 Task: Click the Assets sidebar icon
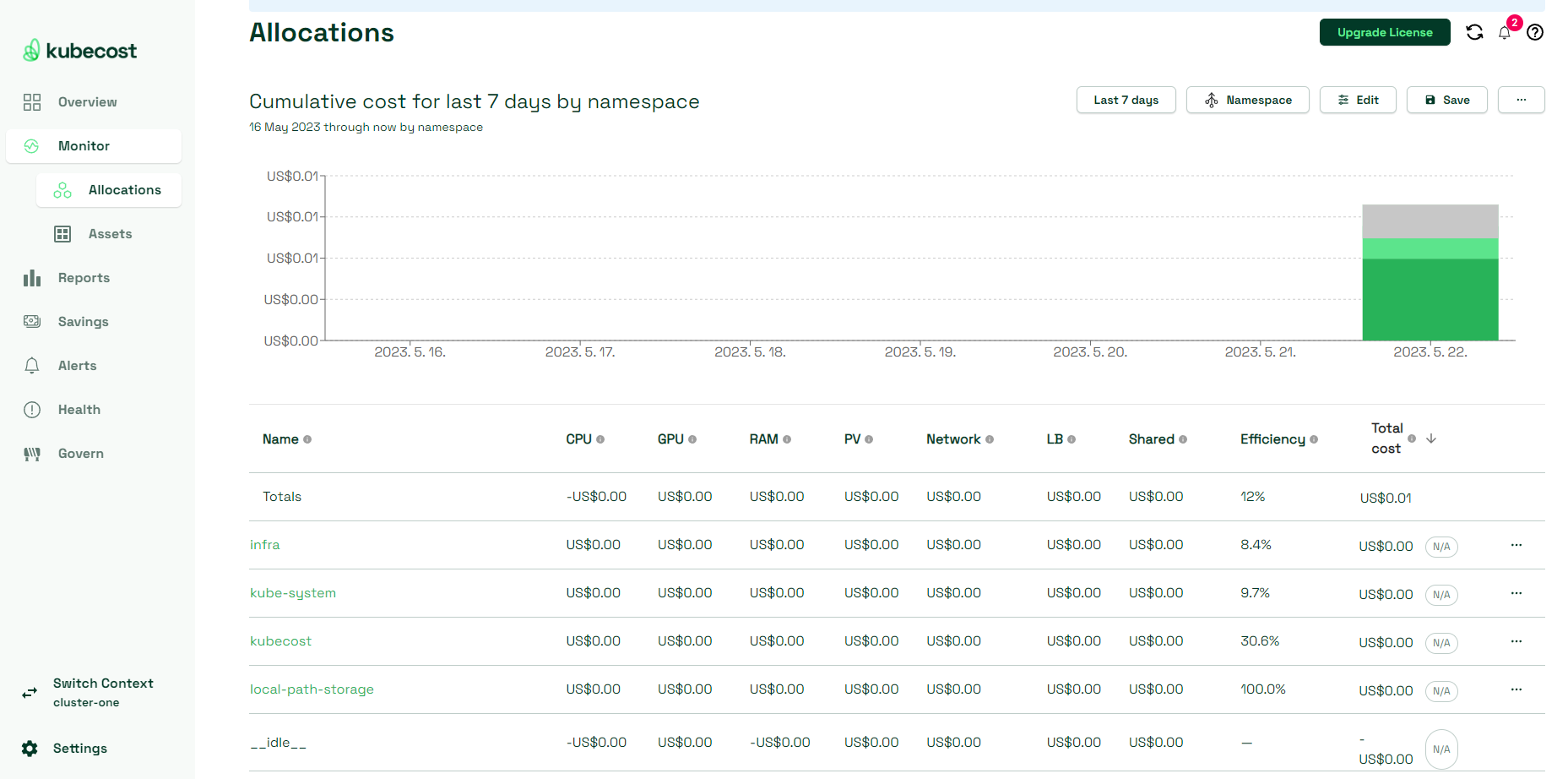point(62,234)
